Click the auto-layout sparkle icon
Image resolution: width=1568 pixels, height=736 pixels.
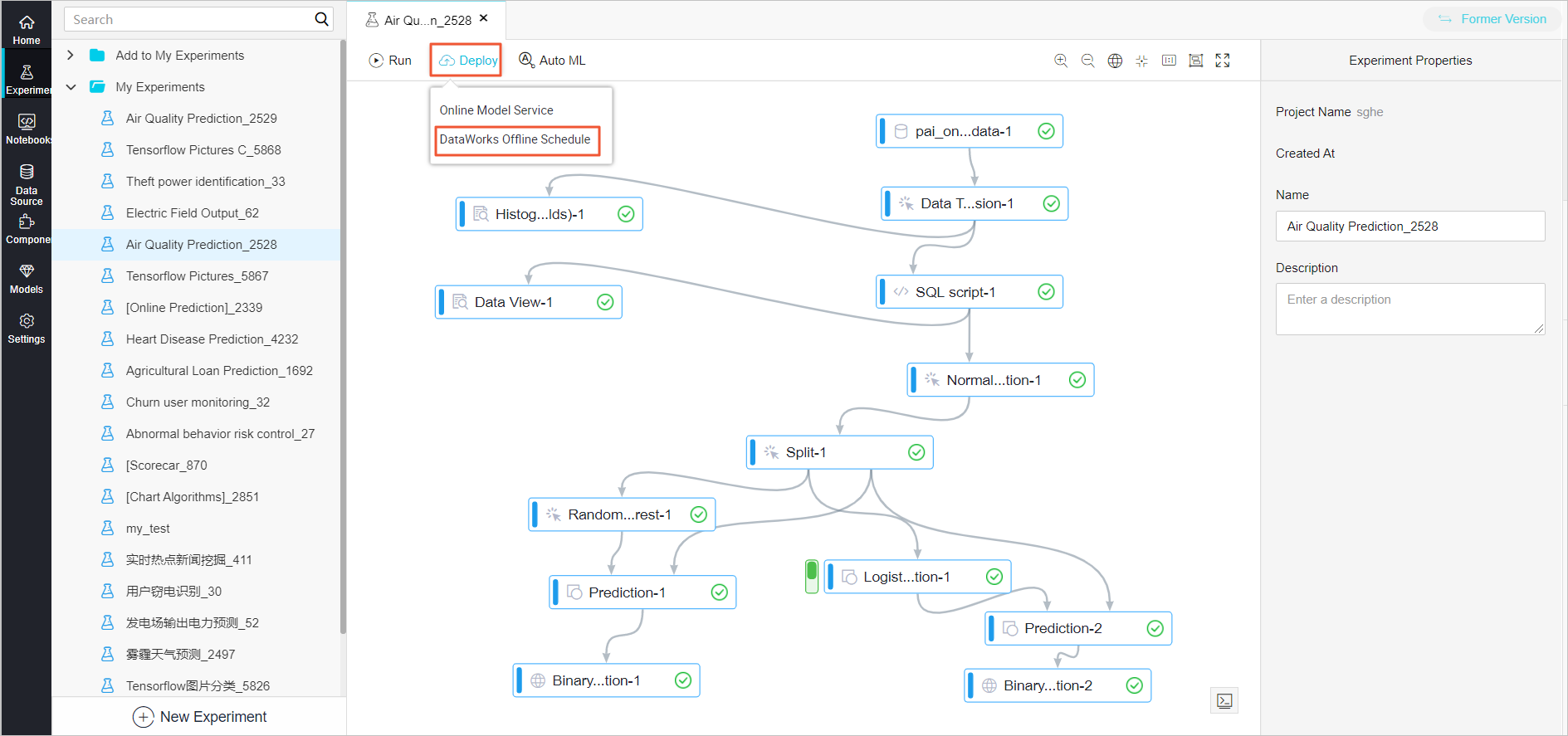(1142, 61)
